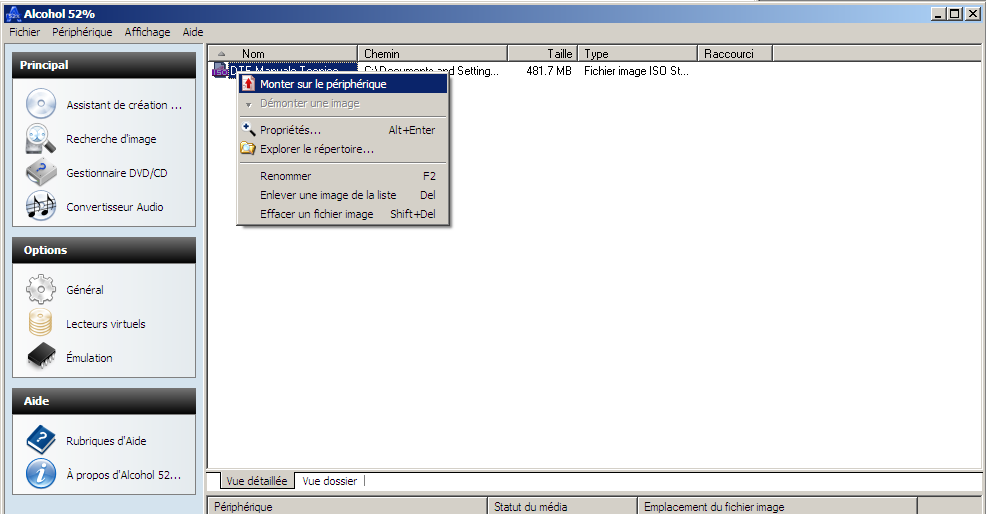
Task: Click the Convertisseur Audio music icon
Action: tap(41, 206)
